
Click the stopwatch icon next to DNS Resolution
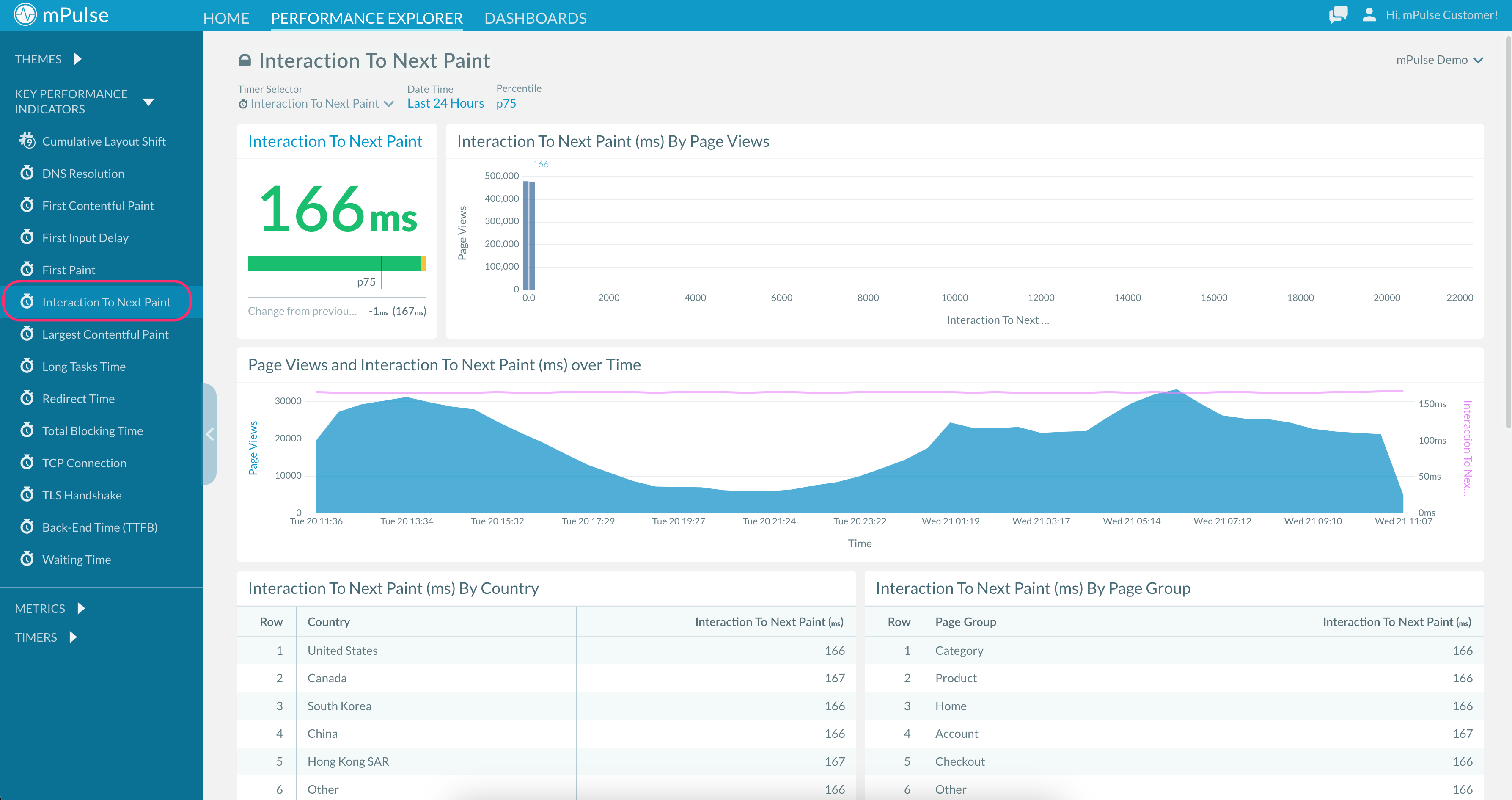27,173
